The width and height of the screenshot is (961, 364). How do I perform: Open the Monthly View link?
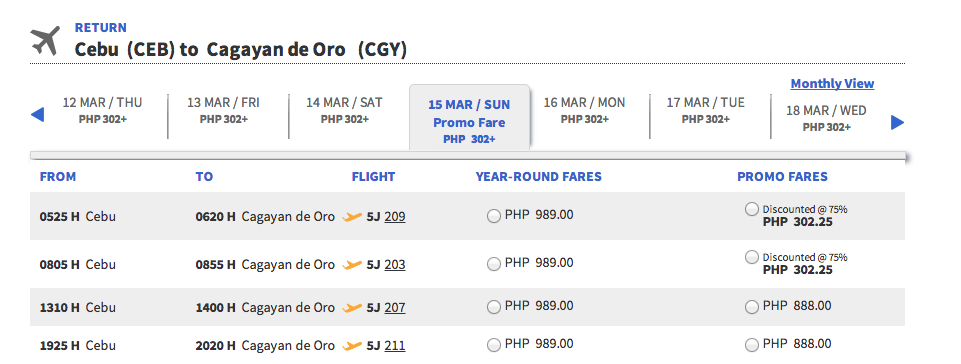pyautogui.click(x=832, y=83)
